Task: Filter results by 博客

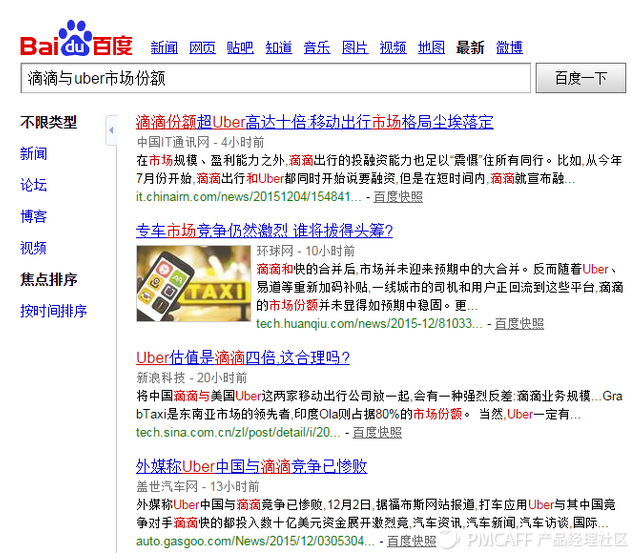Action: [x=33, y=216]
